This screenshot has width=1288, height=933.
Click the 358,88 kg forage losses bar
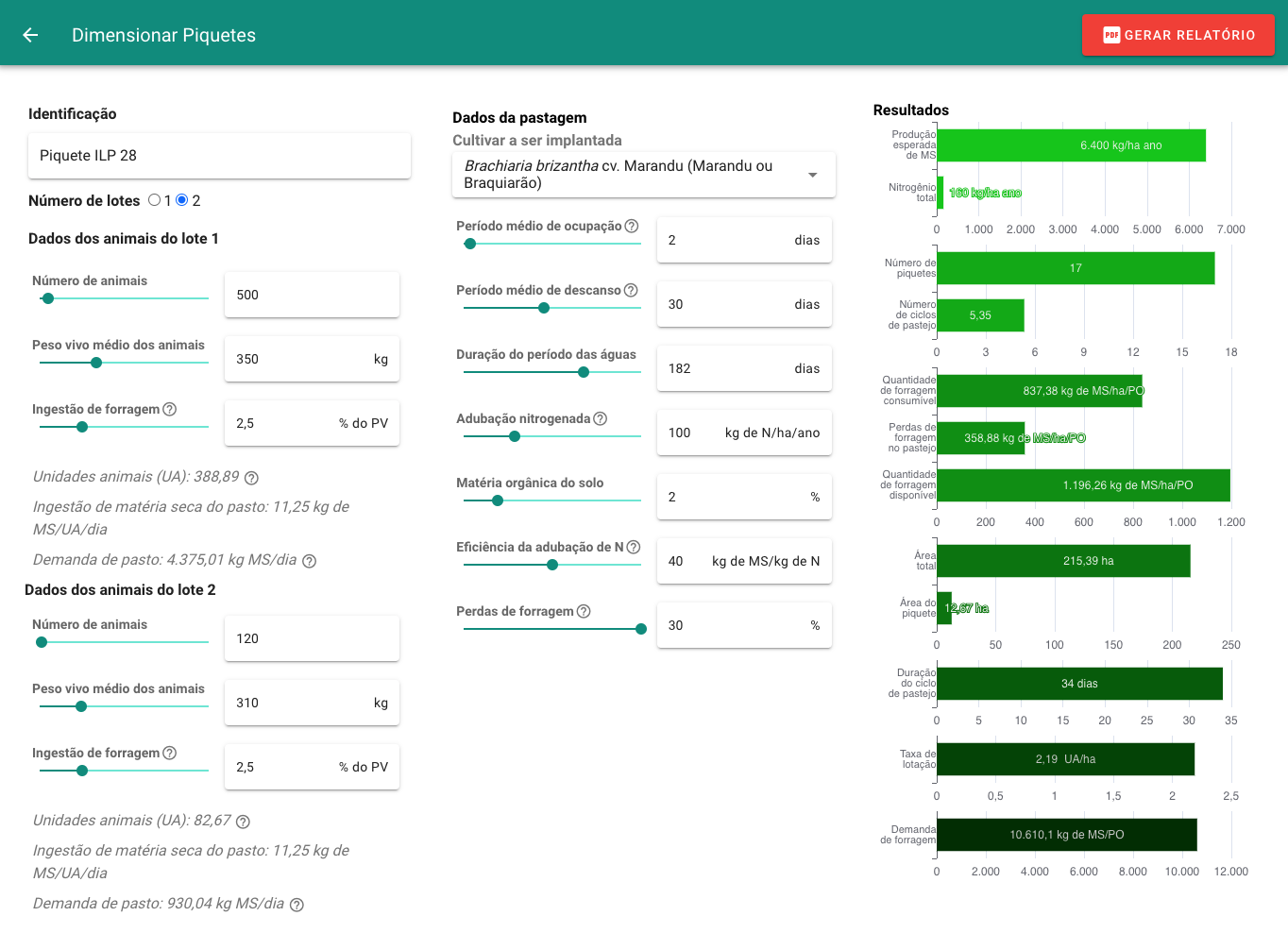coord(980,438)
